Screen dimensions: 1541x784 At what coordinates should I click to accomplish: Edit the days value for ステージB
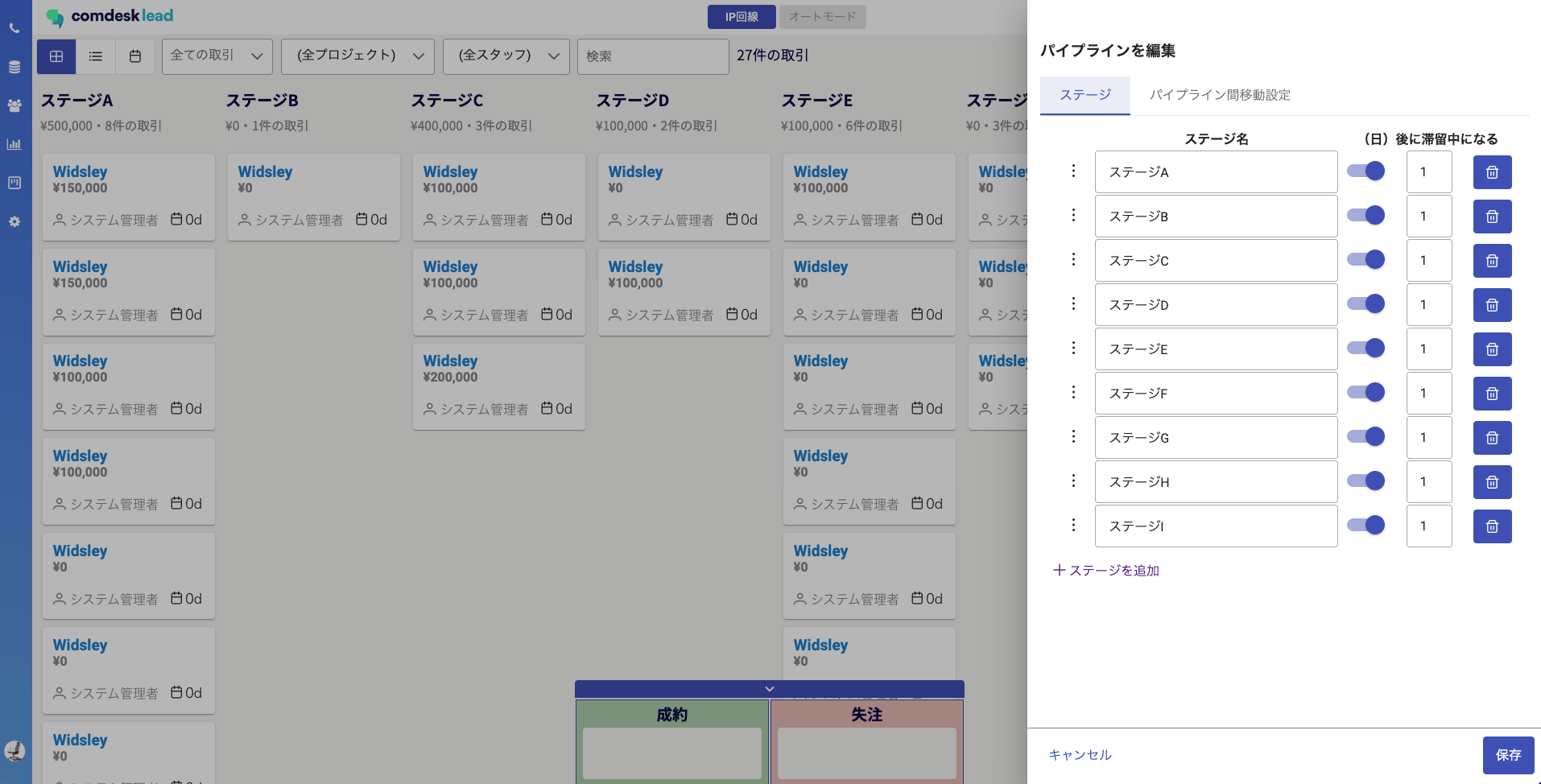click(1429, 217)
